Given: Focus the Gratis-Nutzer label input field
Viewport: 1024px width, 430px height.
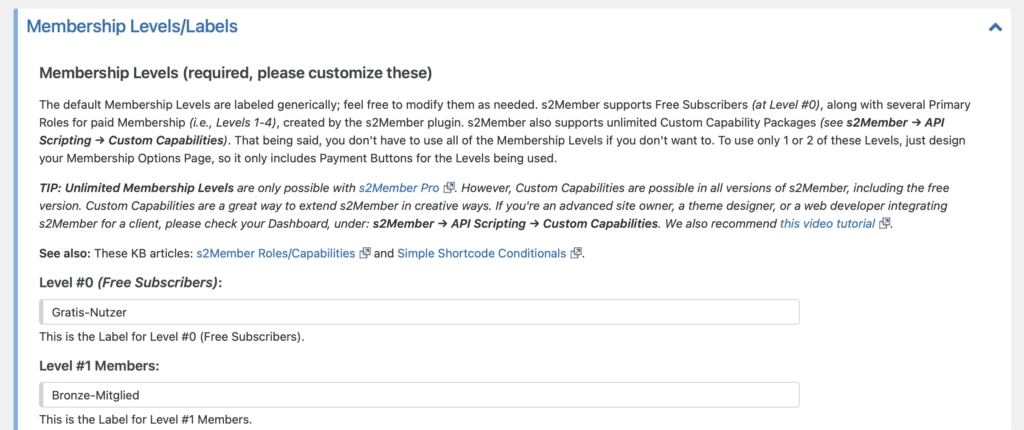Looking at the screenshot, I should (x=419, y=312).
